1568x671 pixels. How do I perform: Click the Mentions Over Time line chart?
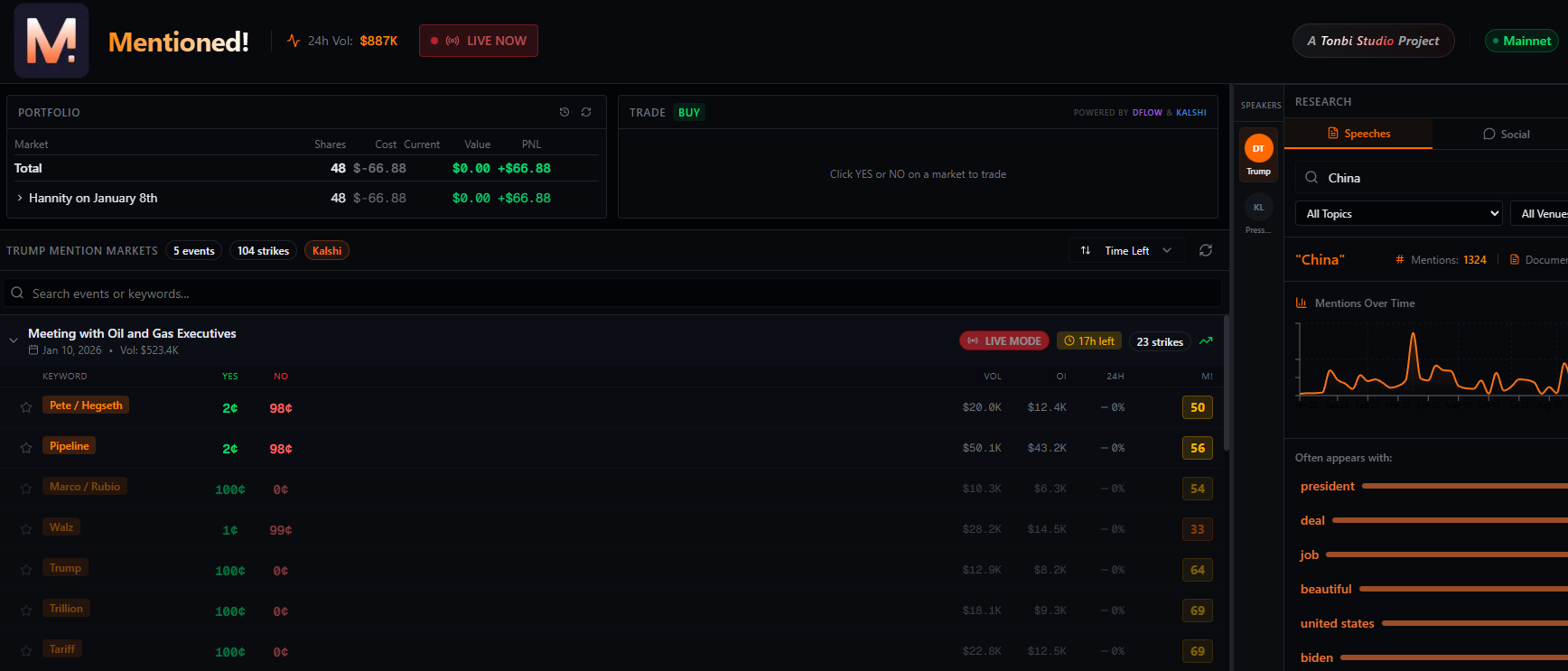pyautogui.click(x=1432, y=361)
